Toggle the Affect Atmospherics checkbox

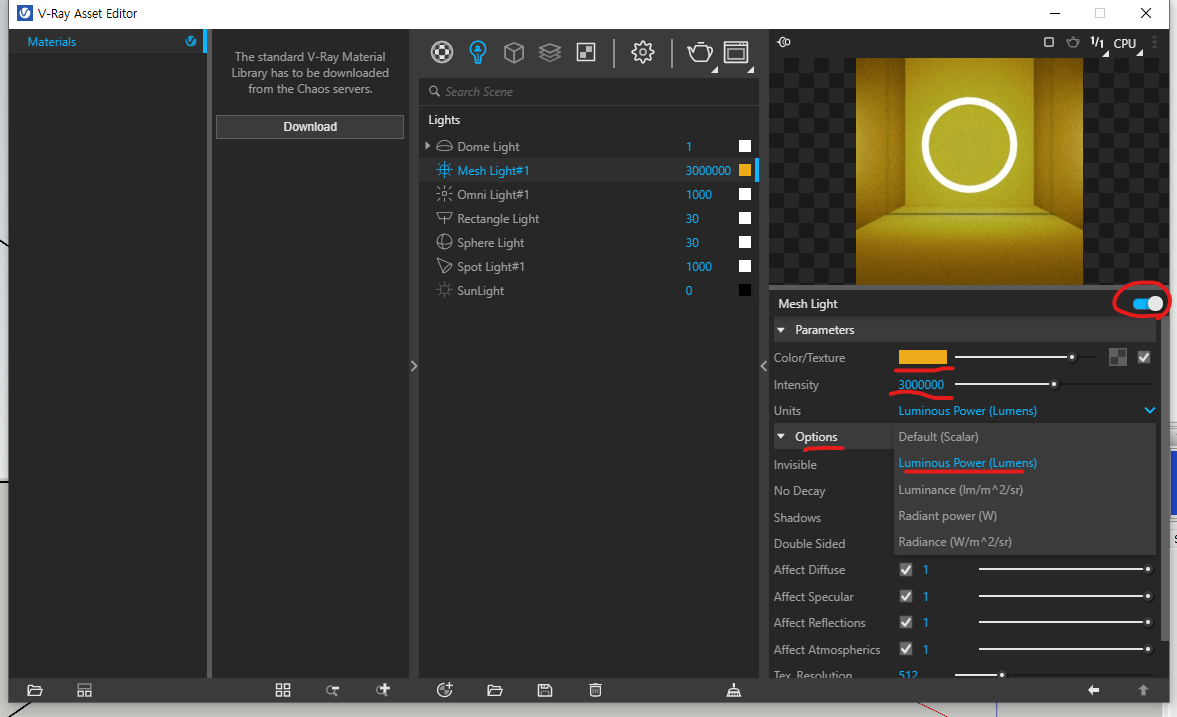(x=906, y=649)
